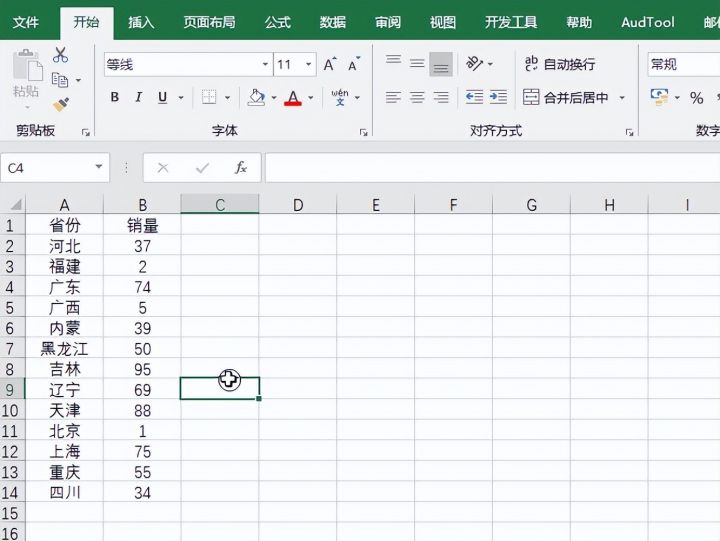Click the Cut scissors icon
720x541 pixels.
[x=60, y=55]
